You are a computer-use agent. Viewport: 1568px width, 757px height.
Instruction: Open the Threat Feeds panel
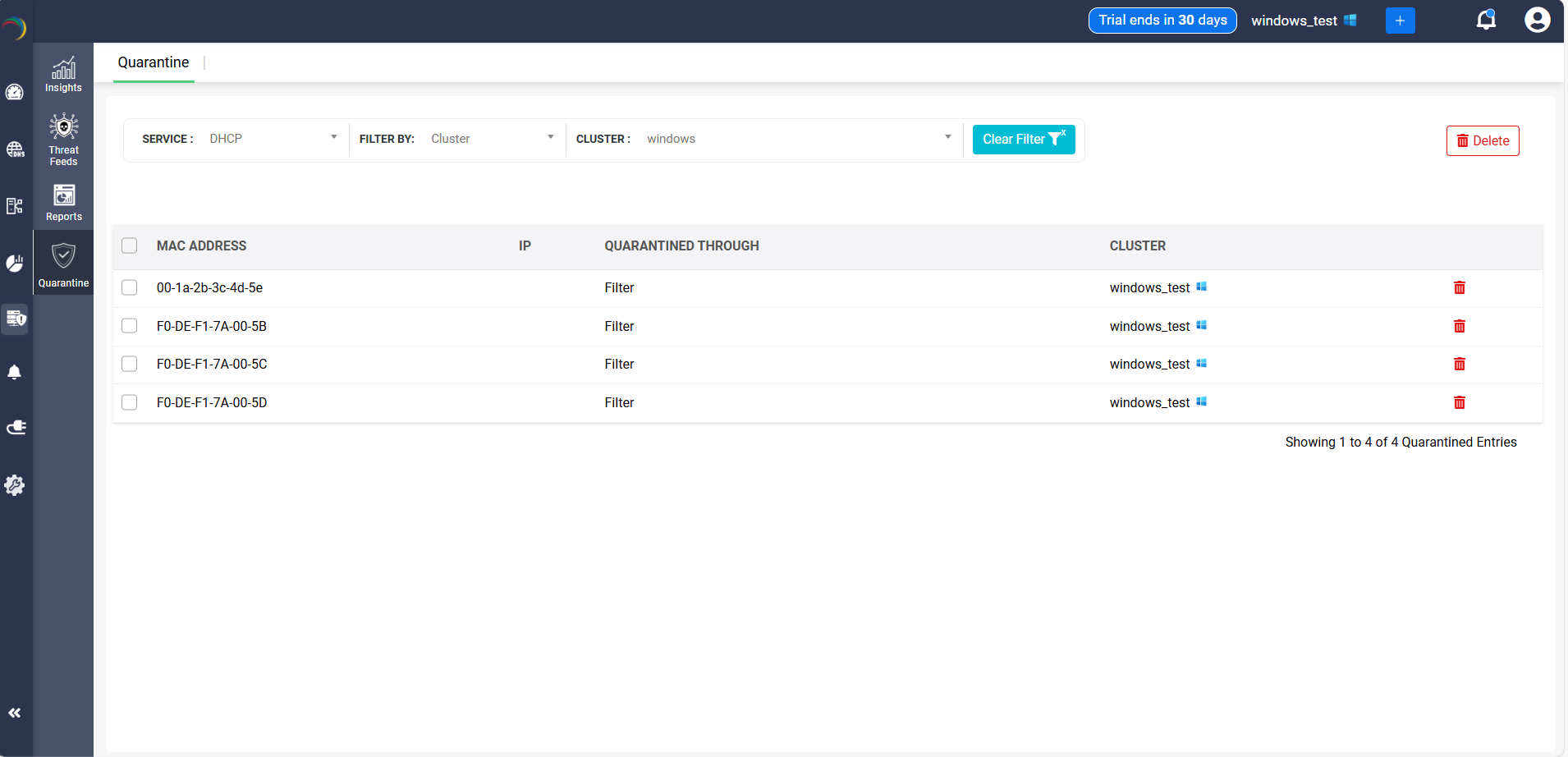point(63,139)
